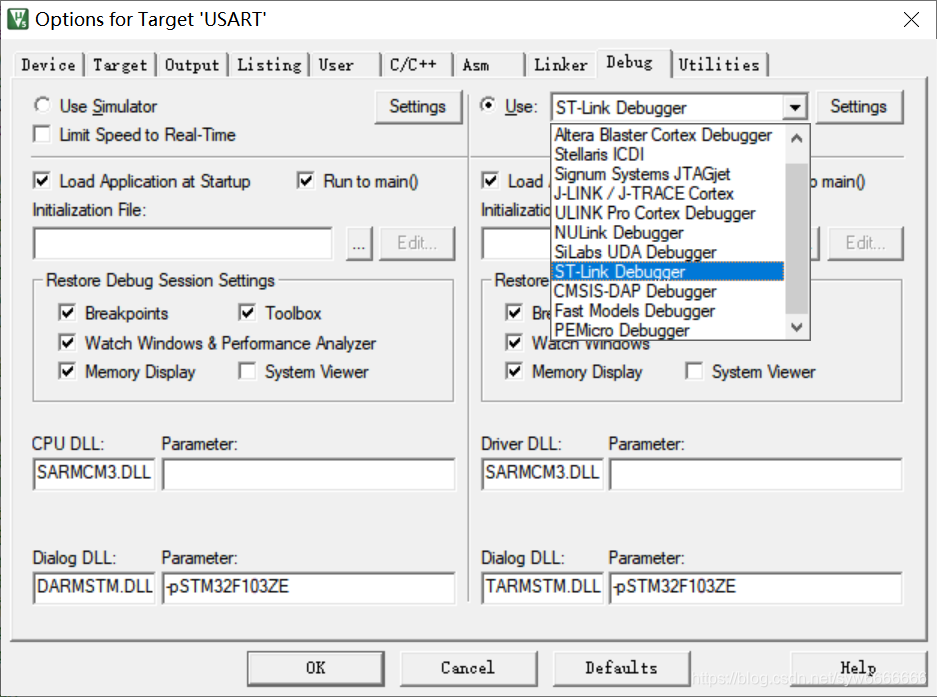
Task: Choose CMSIS-DAP Debugger option
Action: (667, 291)
